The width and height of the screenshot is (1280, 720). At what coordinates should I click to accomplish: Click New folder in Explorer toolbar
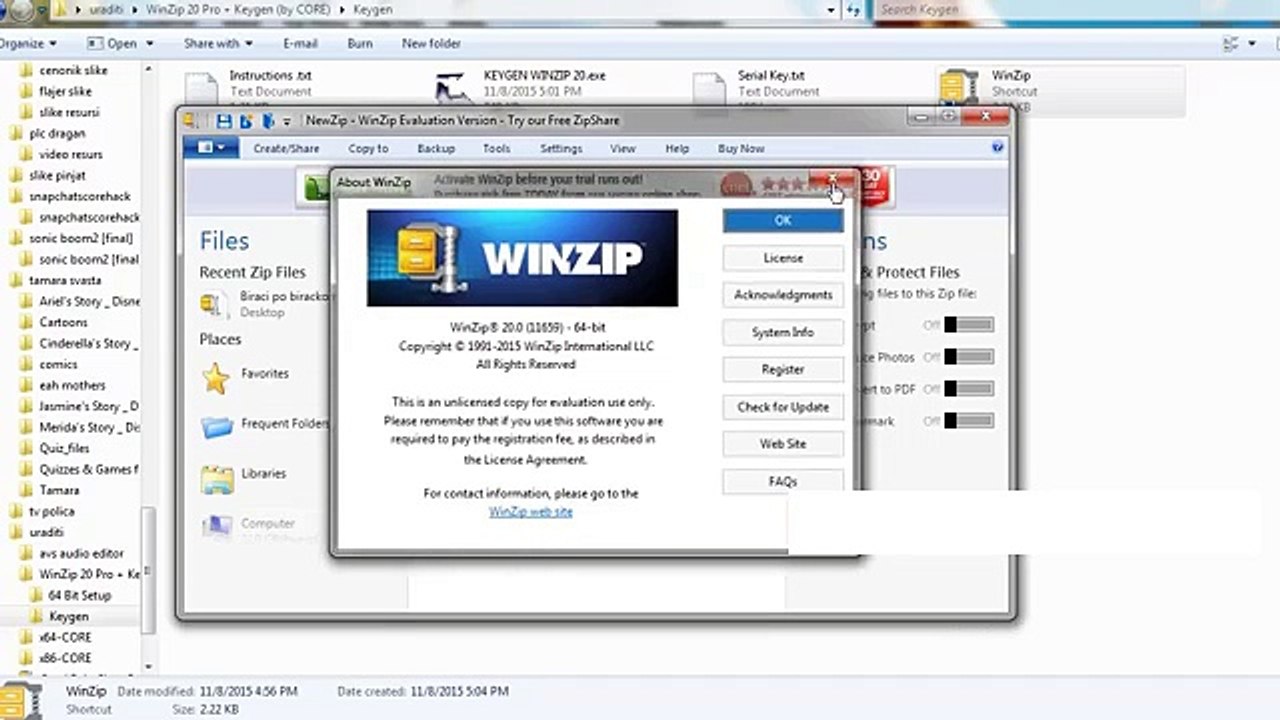tap(431, 44)
